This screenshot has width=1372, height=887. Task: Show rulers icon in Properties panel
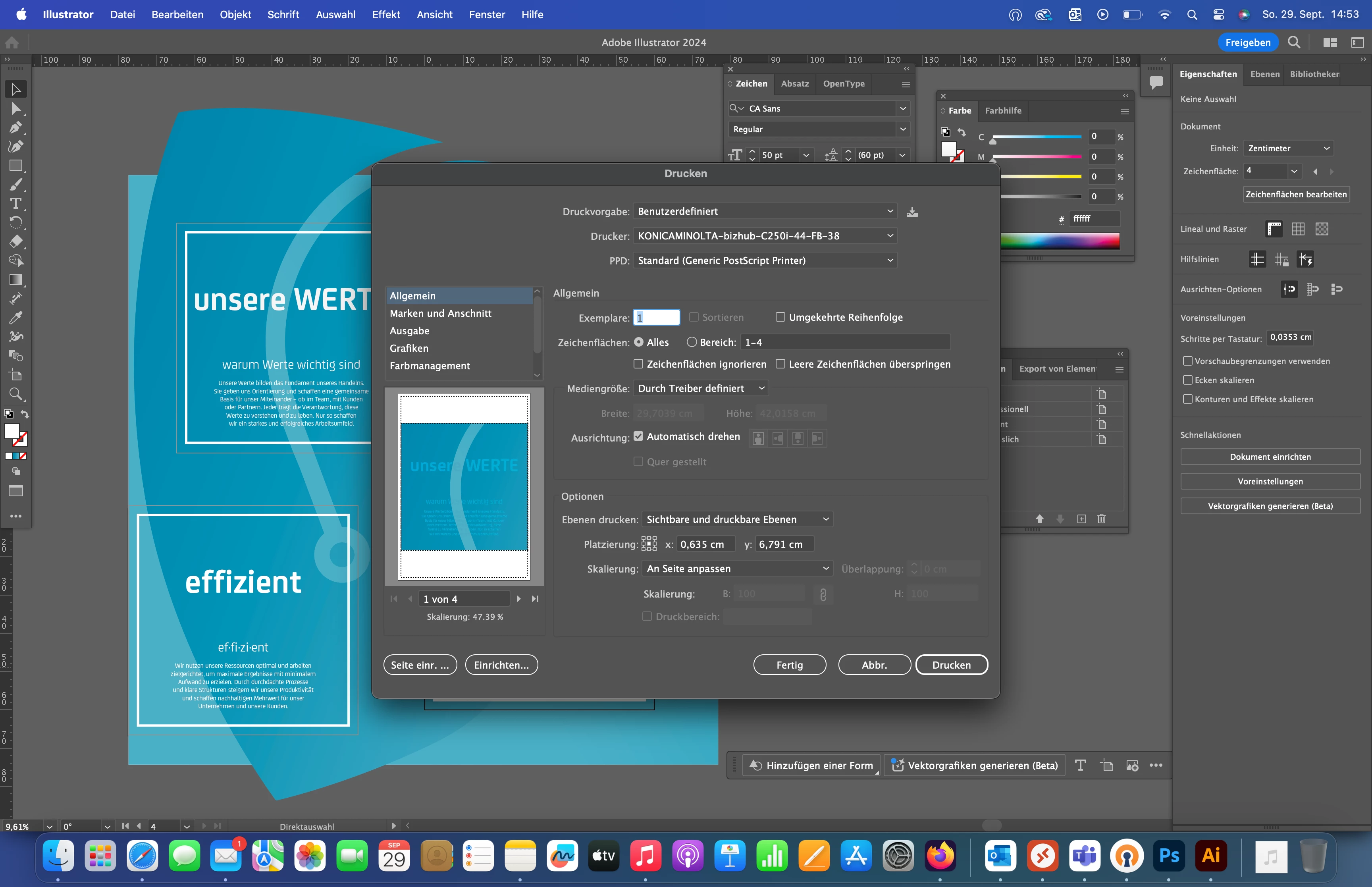[x=1274, y=229]
